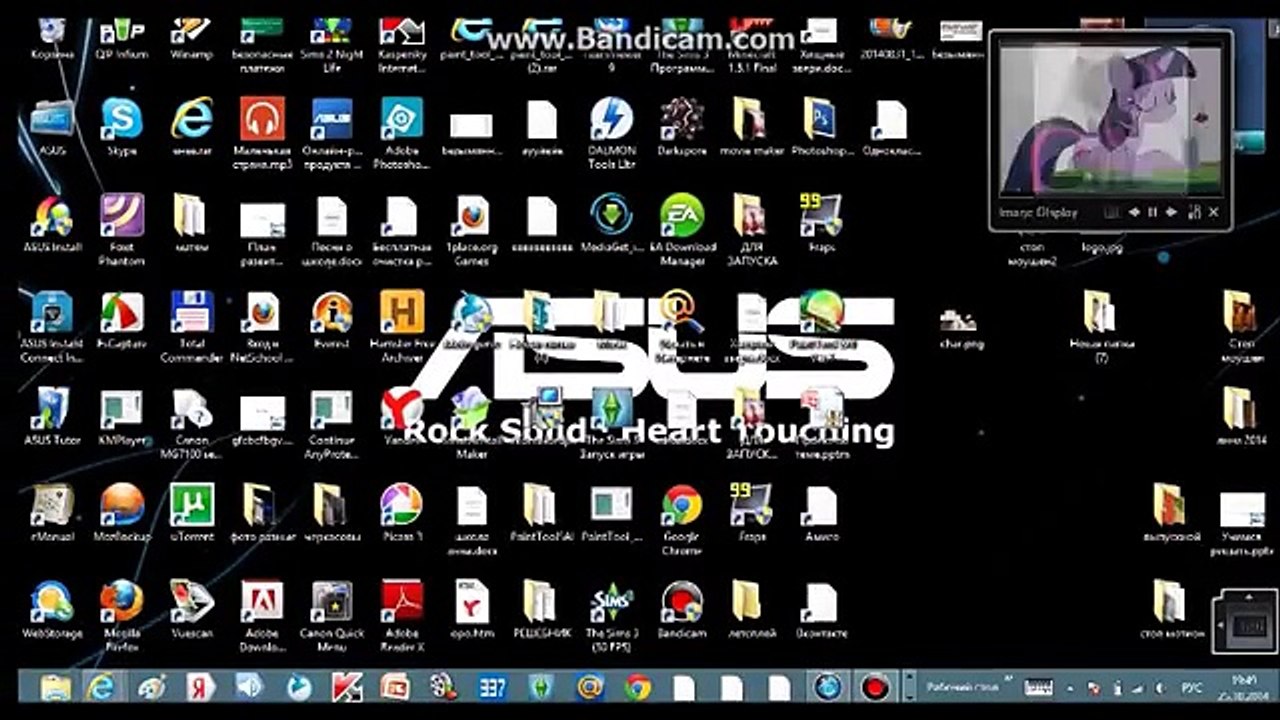This screenshot has width=1280, height=720.
Task: Show next image in slideshow gadget
Action: coord(1171,212)
